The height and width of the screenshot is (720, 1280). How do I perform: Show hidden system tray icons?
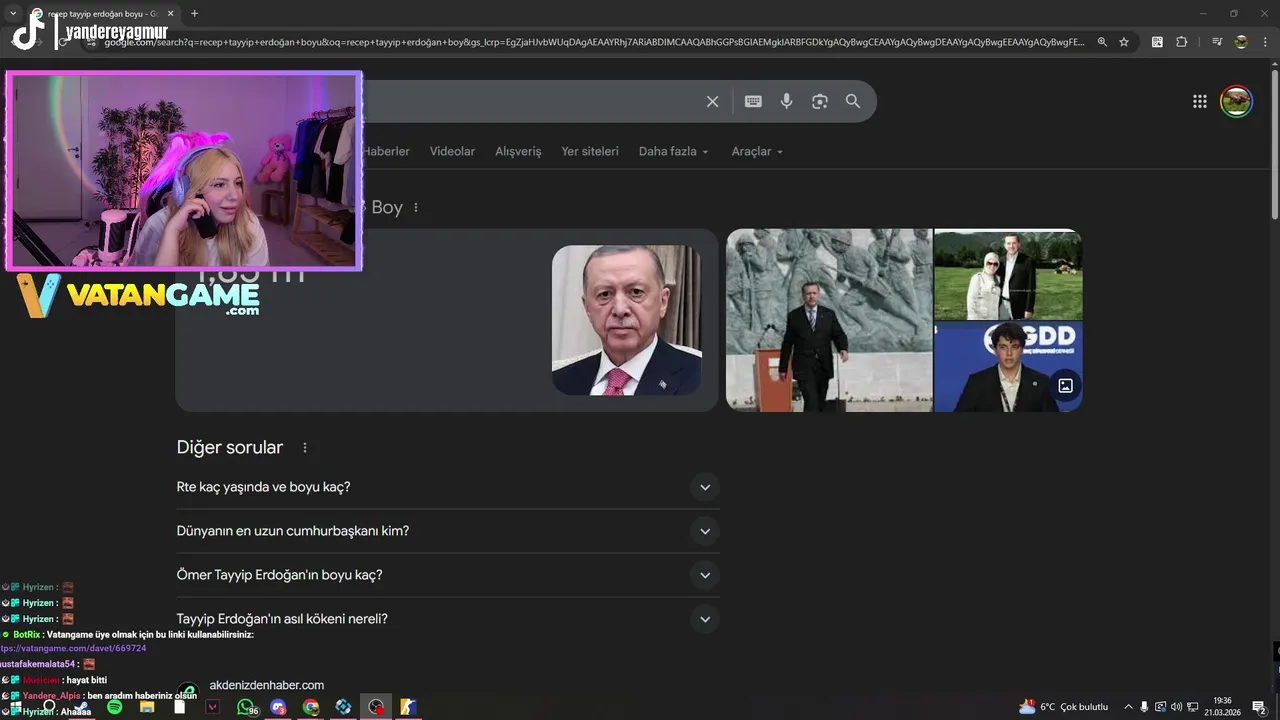[x=1128, y=707]
